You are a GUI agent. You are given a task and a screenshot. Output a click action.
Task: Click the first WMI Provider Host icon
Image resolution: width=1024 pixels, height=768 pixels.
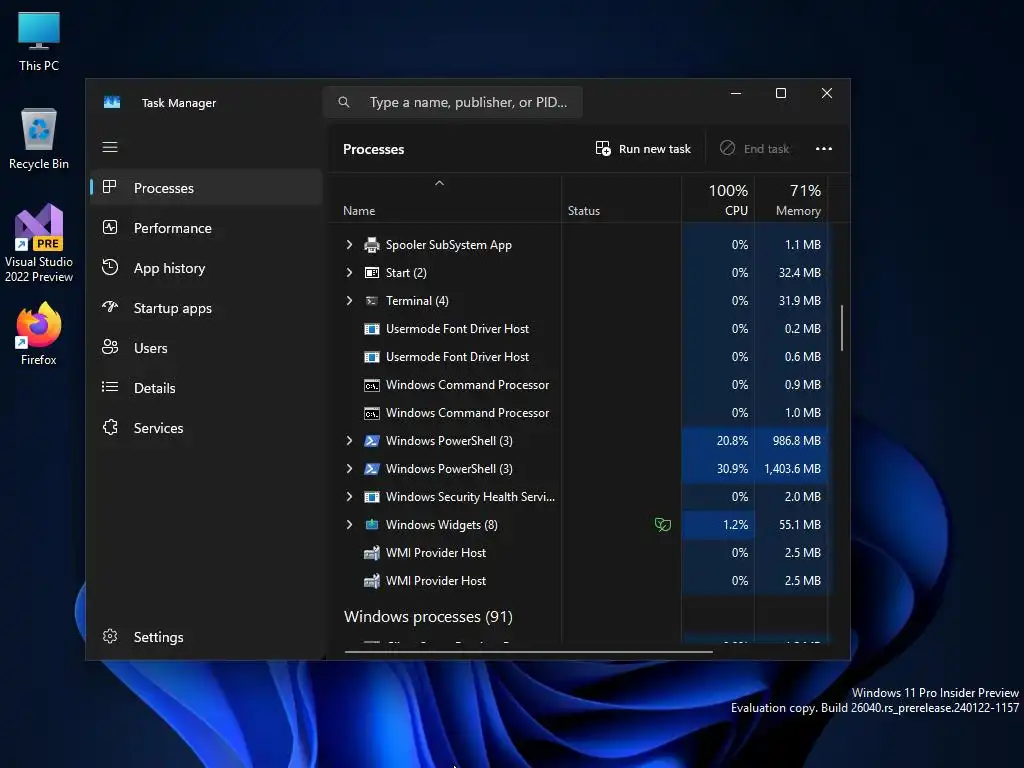point(372,553)
